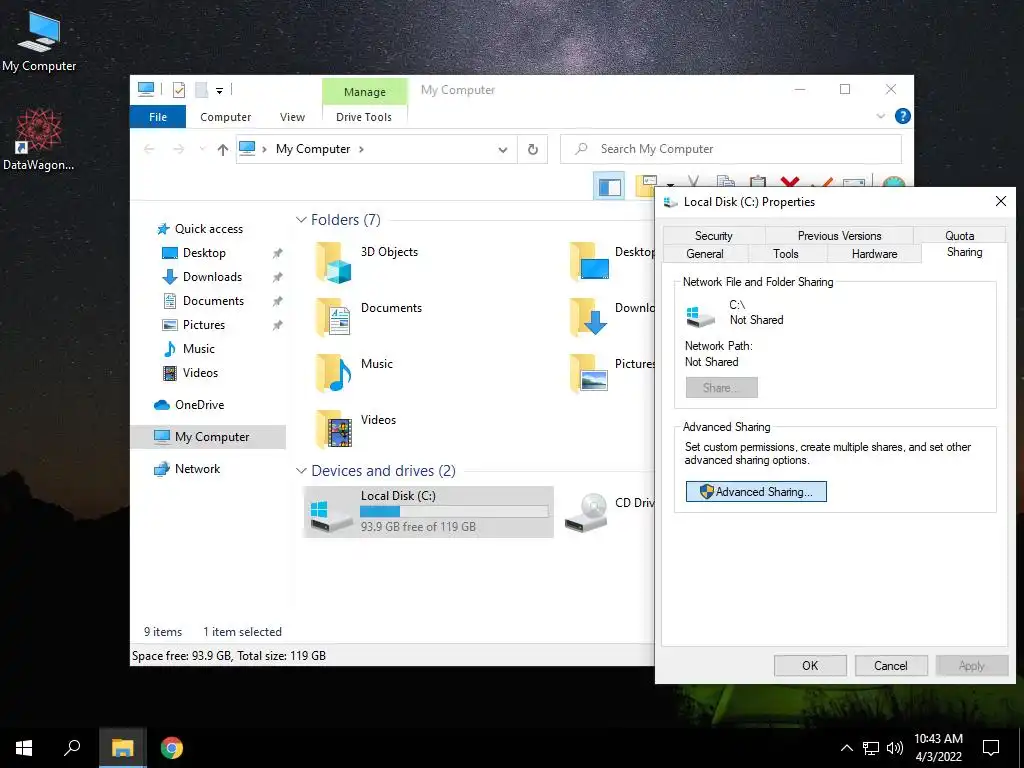Open the Drive Tools ribbon tab
The height and width of the screenshot is (768, 1024).
pos(364,117)
